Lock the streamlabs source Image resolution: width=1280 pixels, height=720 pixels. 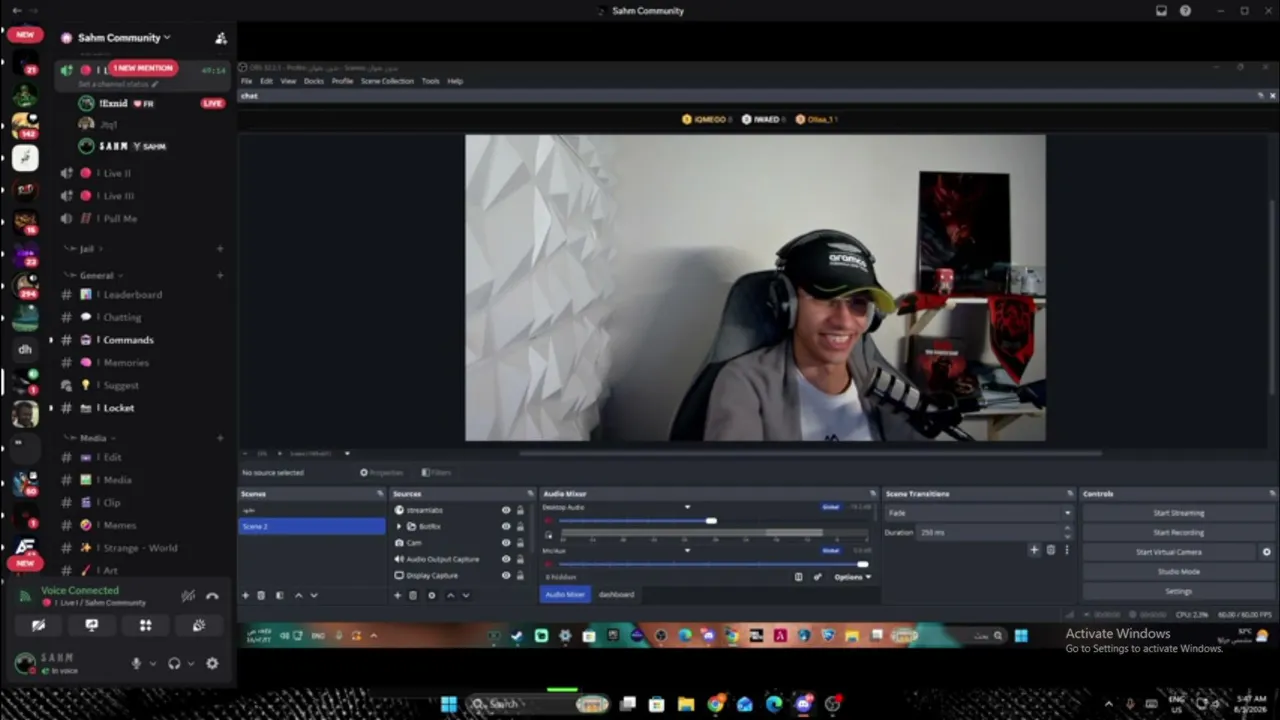coord(520,510)
